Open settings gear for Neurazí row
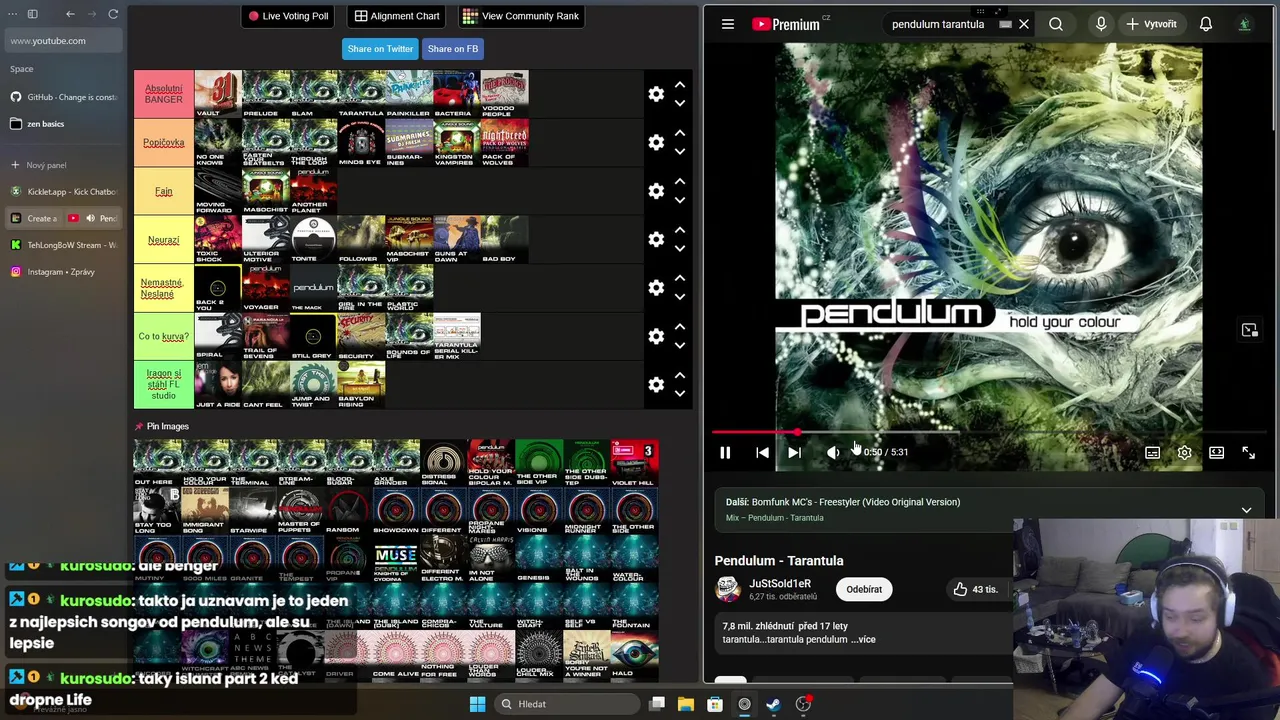Viewport: 1280px width, 720px height. (x=656, y=239)
